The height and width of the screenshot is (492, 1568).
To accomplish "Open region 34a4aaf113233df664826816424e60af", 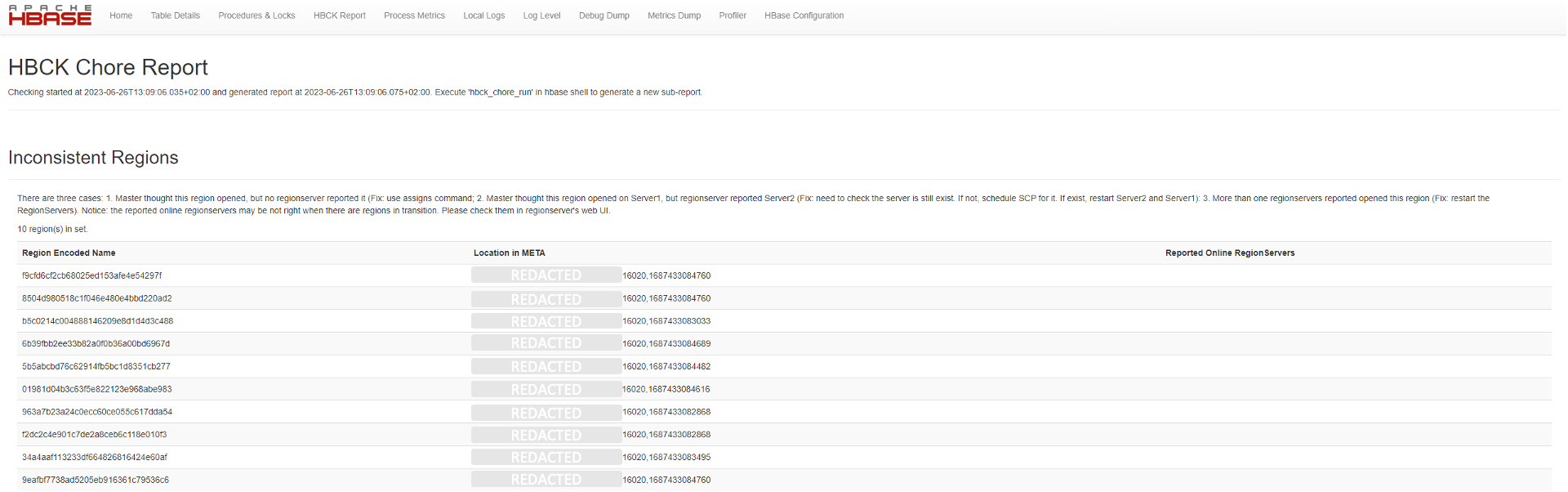I will (x=95, y=458).
